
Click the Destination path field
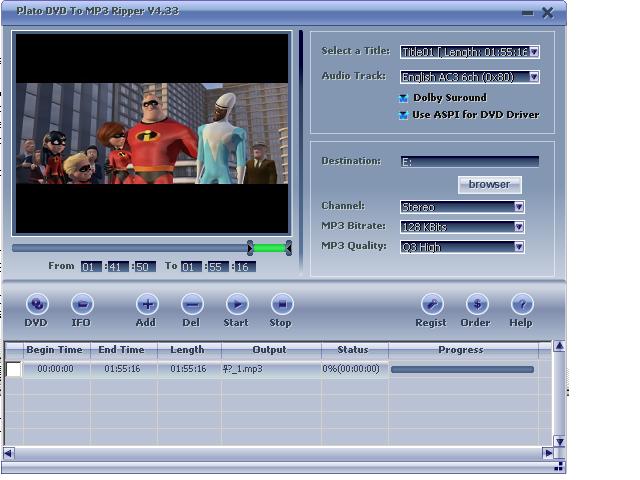click(x=470, y=162)
